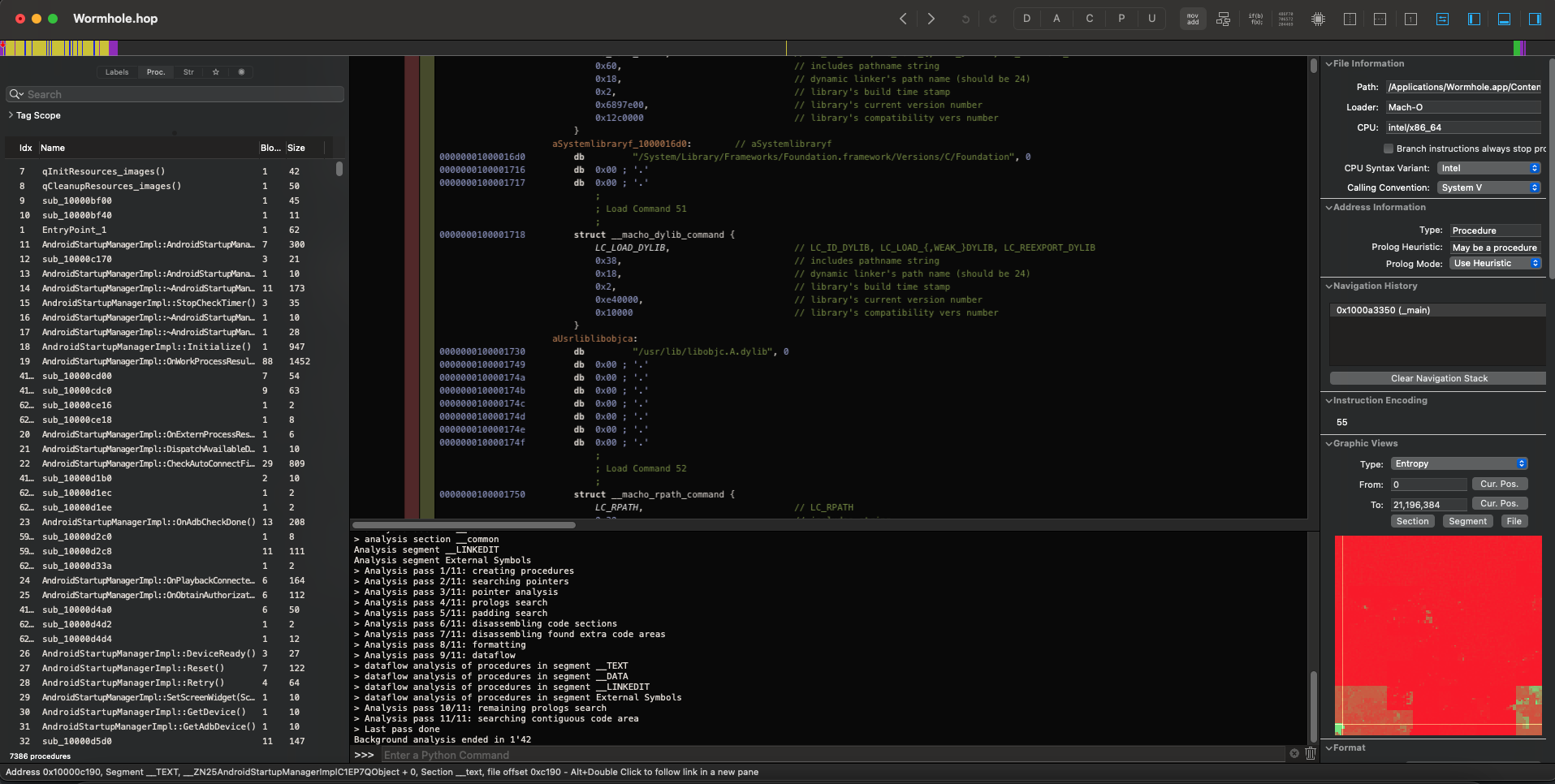
Task: Collapse the File Information section
Action: click(x=1329, y=63)
